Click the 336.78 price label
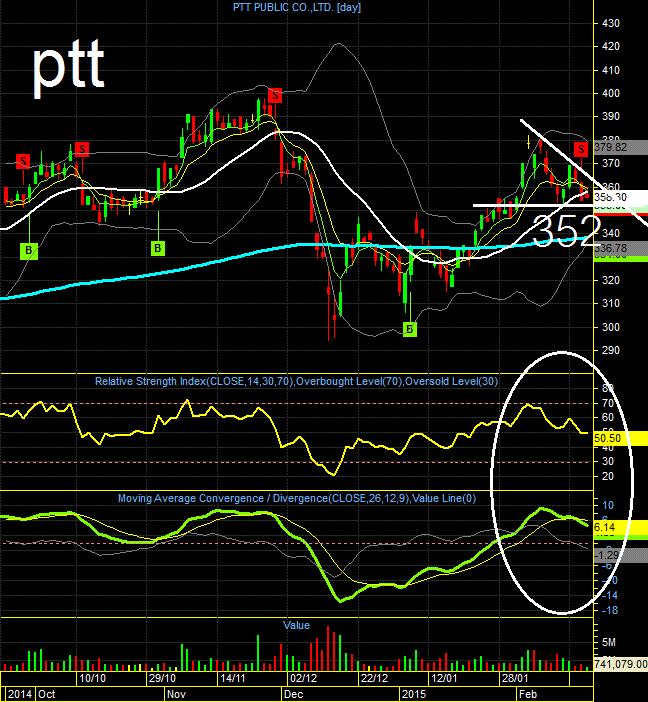 tap(621, 248)
